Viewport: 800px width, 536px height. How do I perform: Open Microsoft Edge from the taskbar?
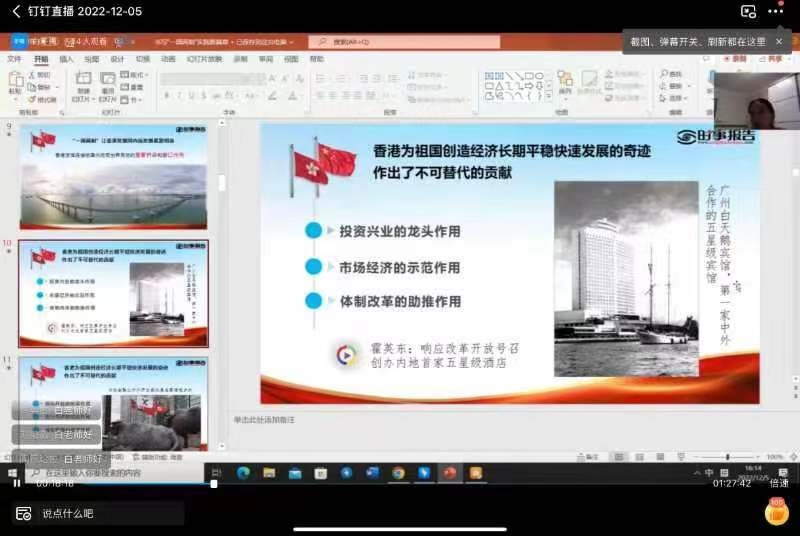pos(243,473)
